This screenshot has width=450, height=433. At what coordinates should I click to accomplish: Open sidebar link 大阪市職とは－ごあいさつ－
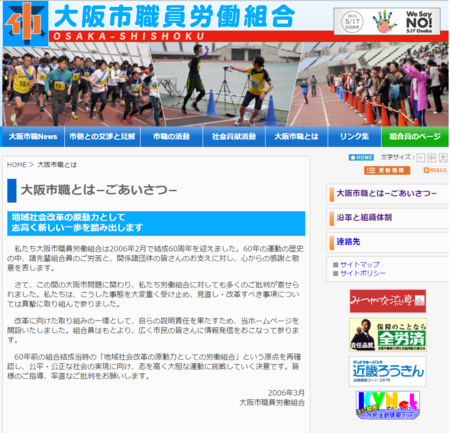pyautogui.click(x=387, y=193)
